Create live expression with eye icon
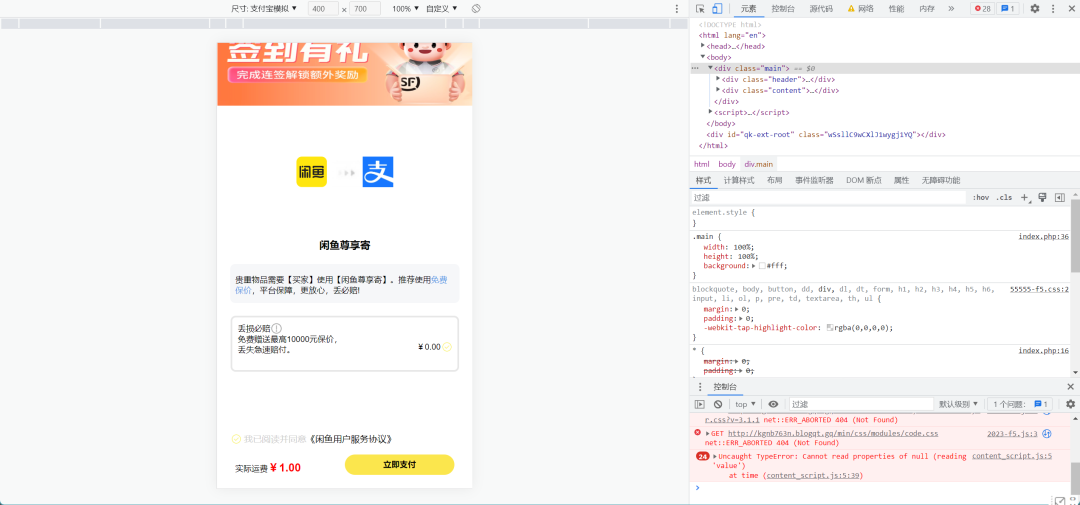 click(x=773, y=404)
